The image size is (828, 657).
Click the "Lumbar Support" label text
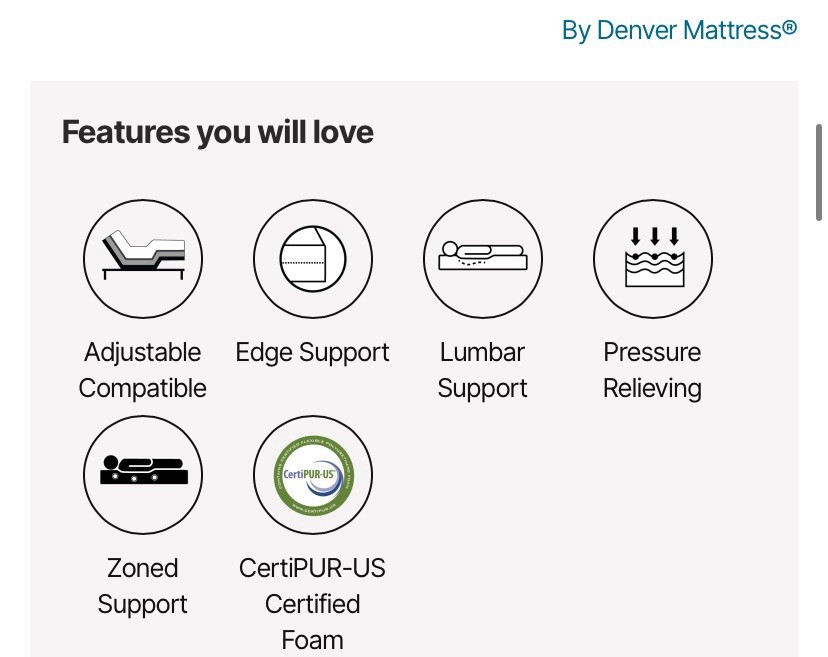click(483, 370)
